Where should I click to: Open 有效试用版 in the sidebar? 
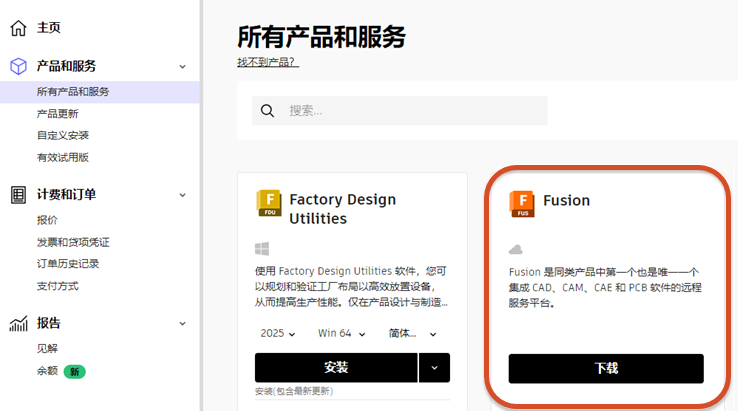(x=63, y=158)
